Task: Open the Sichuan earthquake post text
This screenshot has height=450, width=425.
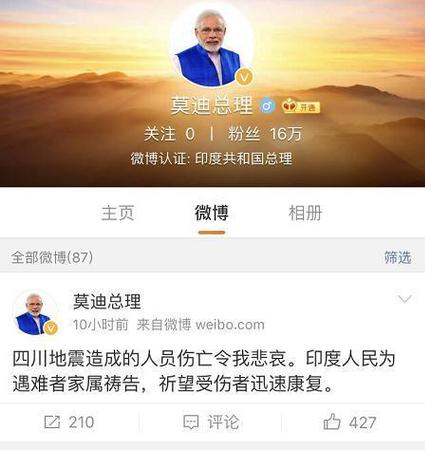Action: (x=204, y=371)
